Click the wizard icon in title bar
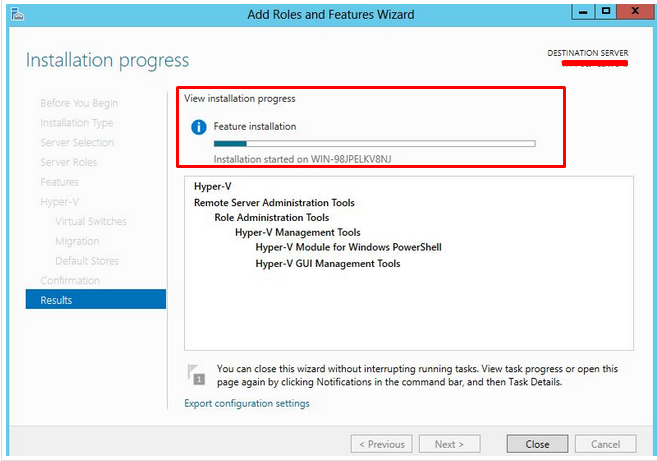Screen dimensions: 657x461 point(18,15)
